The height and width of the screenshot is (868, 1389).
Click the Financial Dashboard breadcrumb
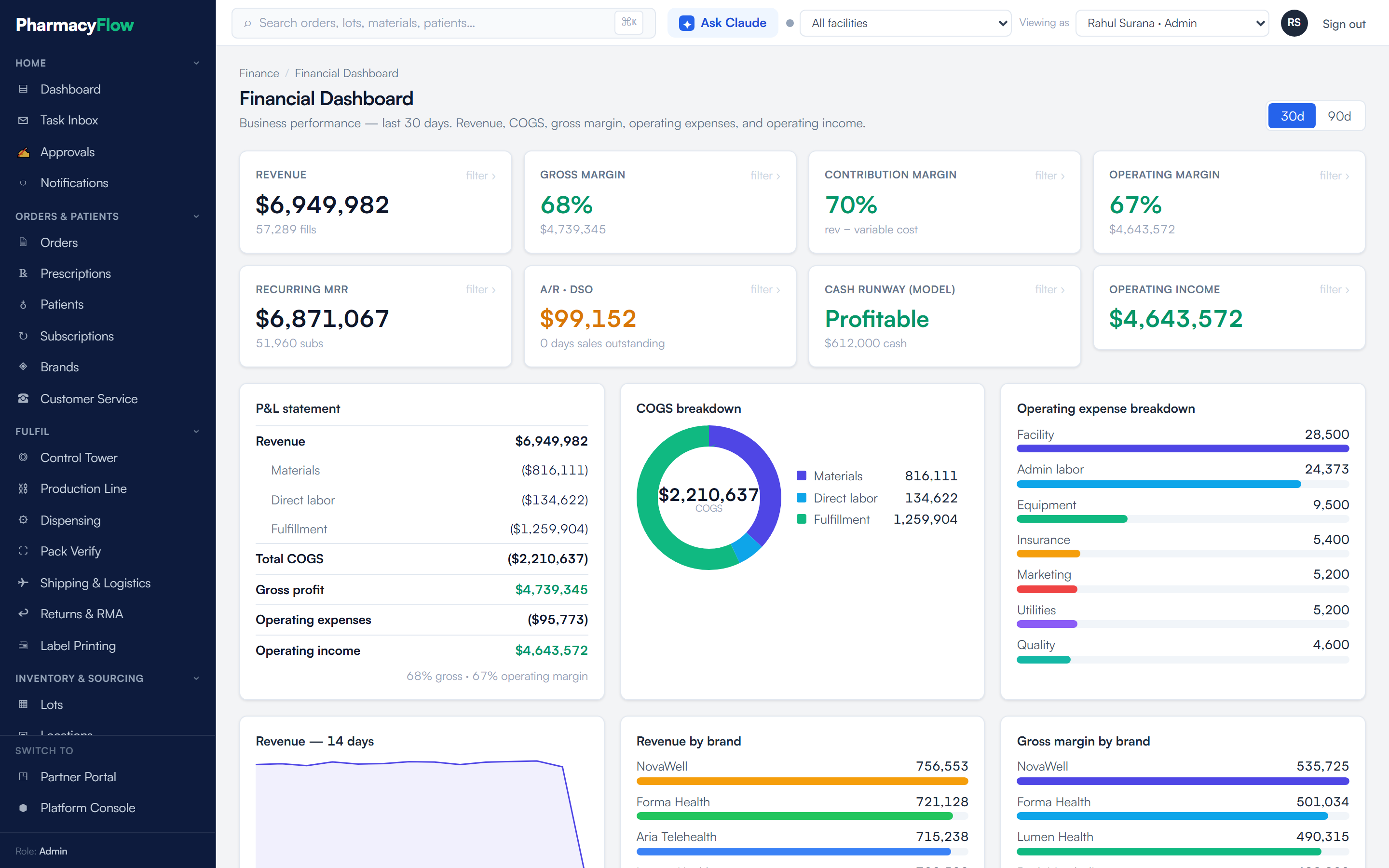pos(346,73)
